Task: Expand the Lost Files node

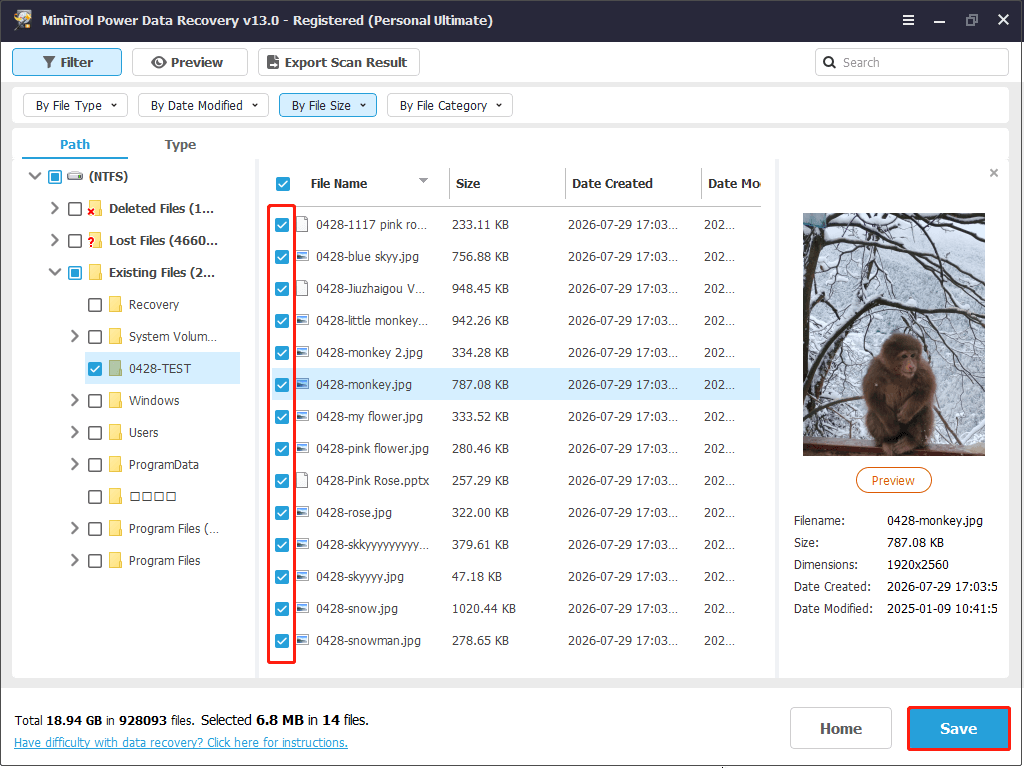Action: pos(55,240)
